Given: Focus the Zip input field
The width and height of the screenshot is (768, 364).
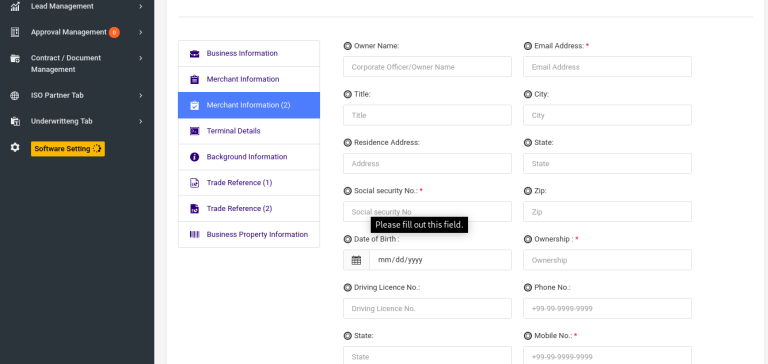Looking at the screenshot, I should point(607,212).
